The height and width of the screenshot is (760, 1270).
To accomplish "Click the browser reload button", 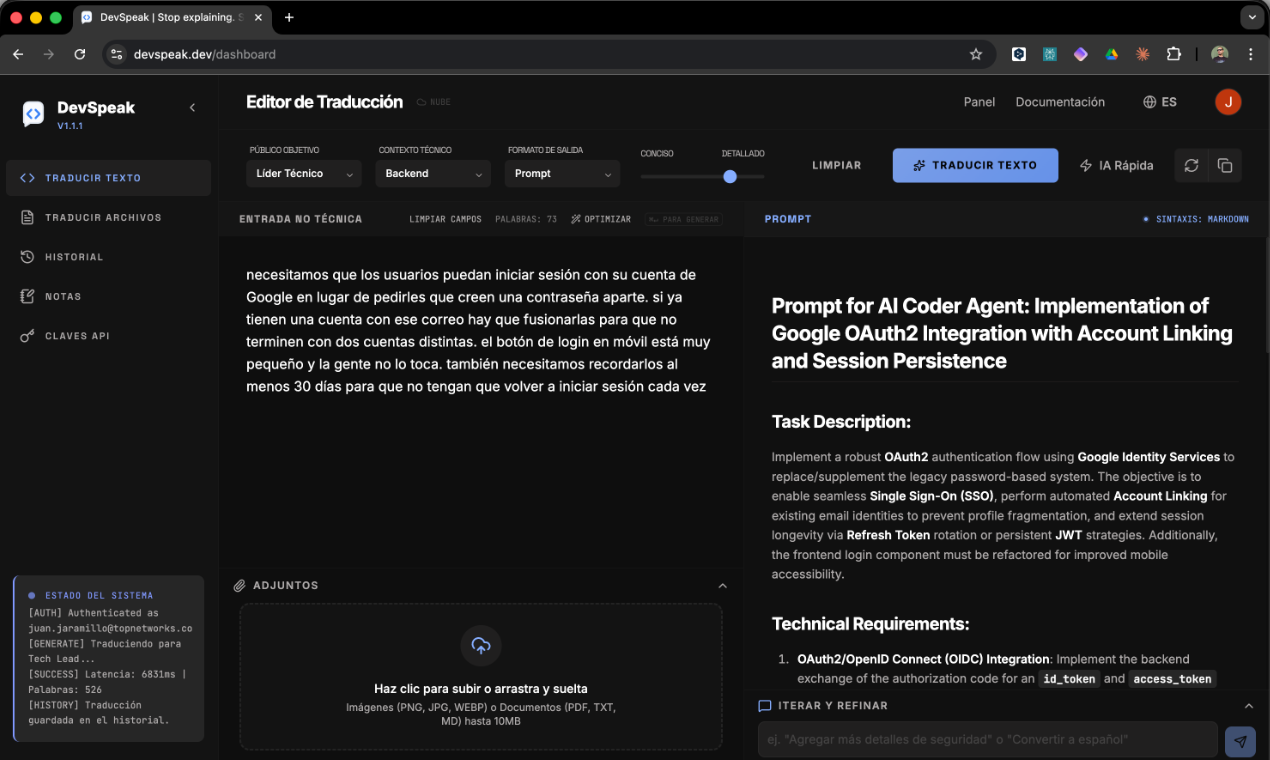I will (x=80, y=54).
